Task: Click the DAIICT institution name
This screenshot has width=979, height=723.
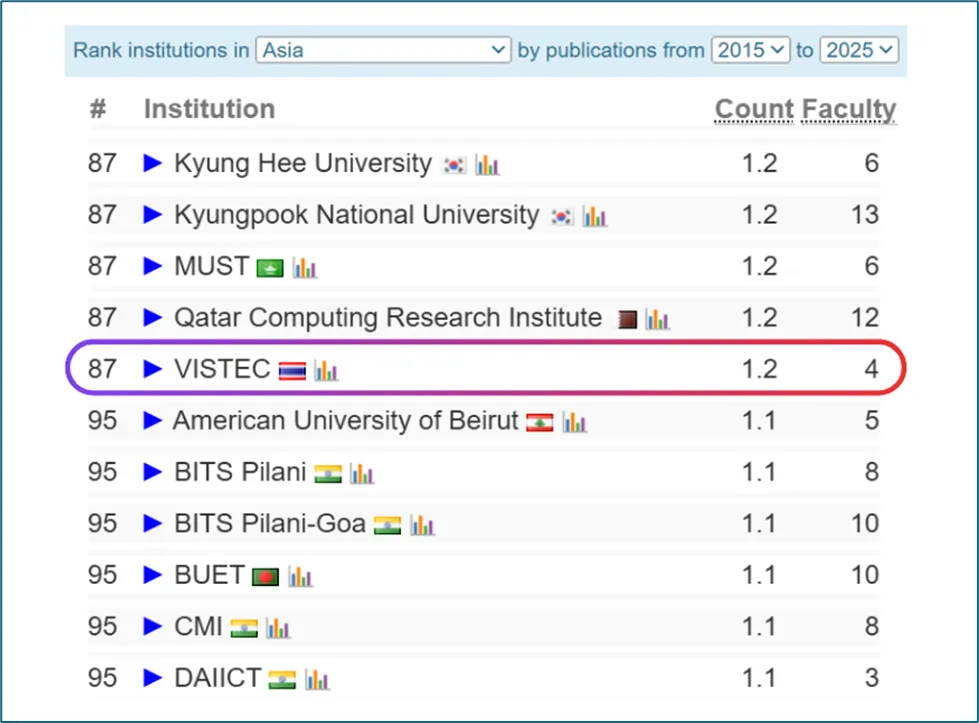Action: [x=217, y=679]
